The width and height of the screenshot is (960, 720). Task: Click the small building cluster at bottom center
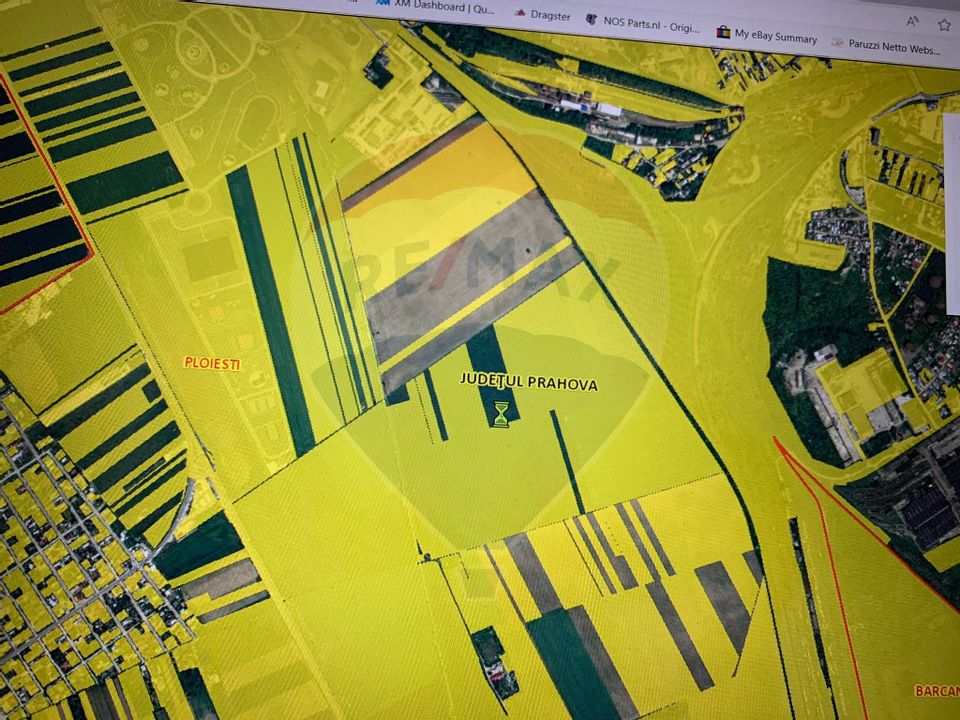pyautogui.click(x=495, y=662)
